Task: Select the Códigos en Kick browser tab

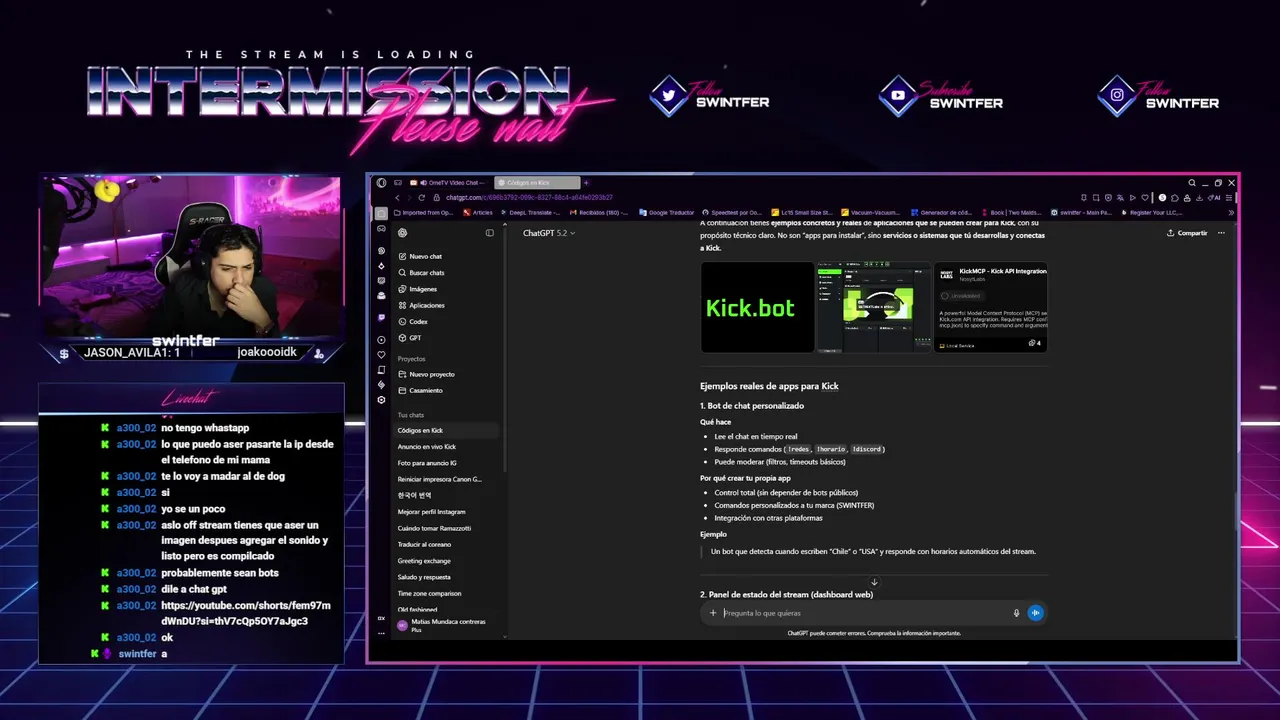Action: pos(537,183)
